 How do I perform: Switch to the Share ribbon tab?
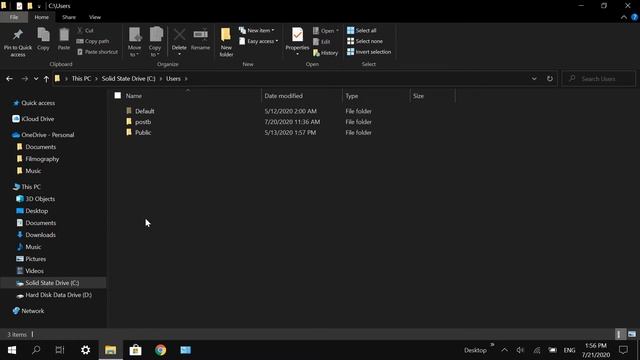click(69, 17)
